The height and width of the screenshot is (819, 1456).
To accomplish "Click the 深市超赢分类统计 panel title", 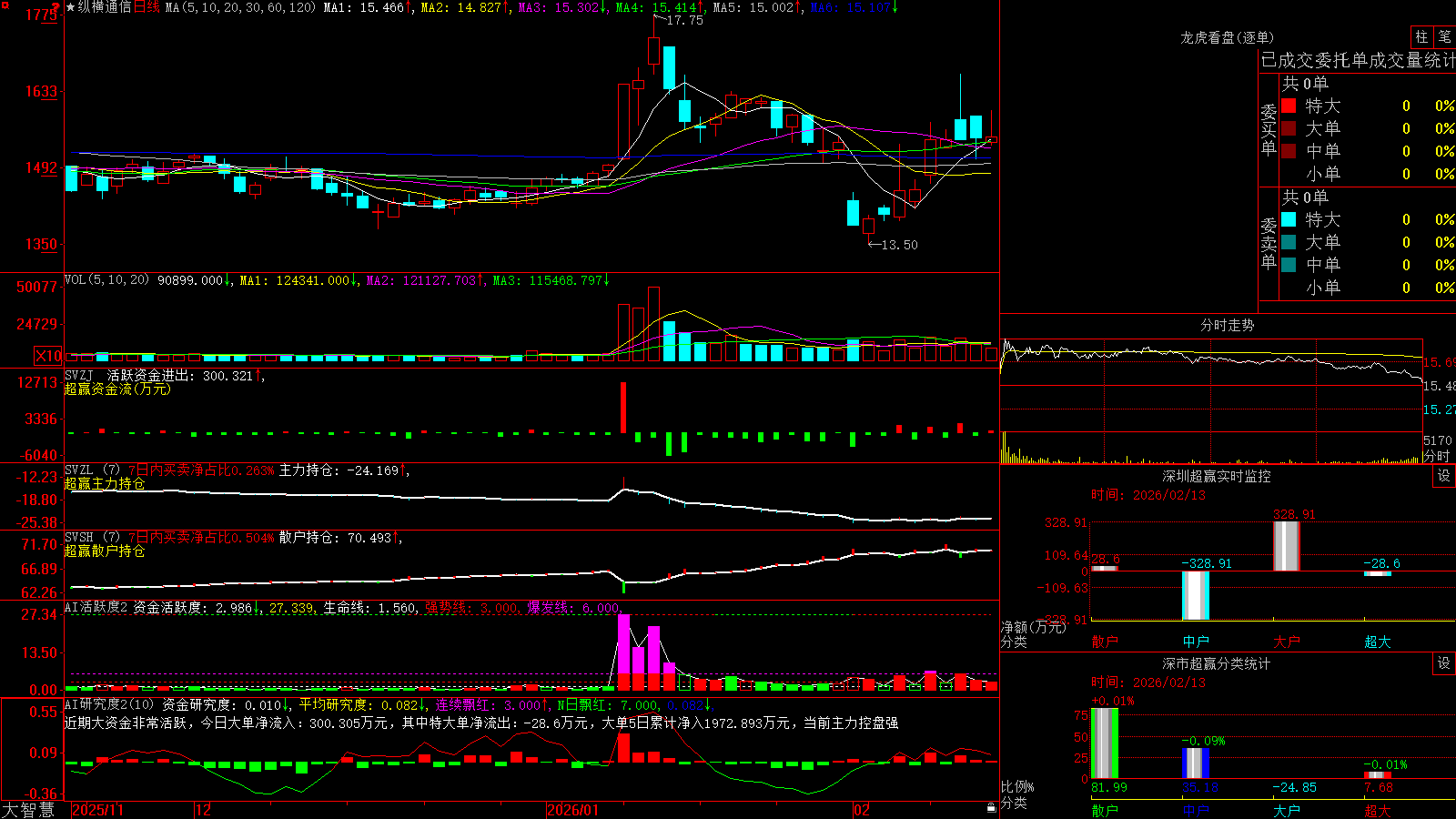I will [1216, 663].
